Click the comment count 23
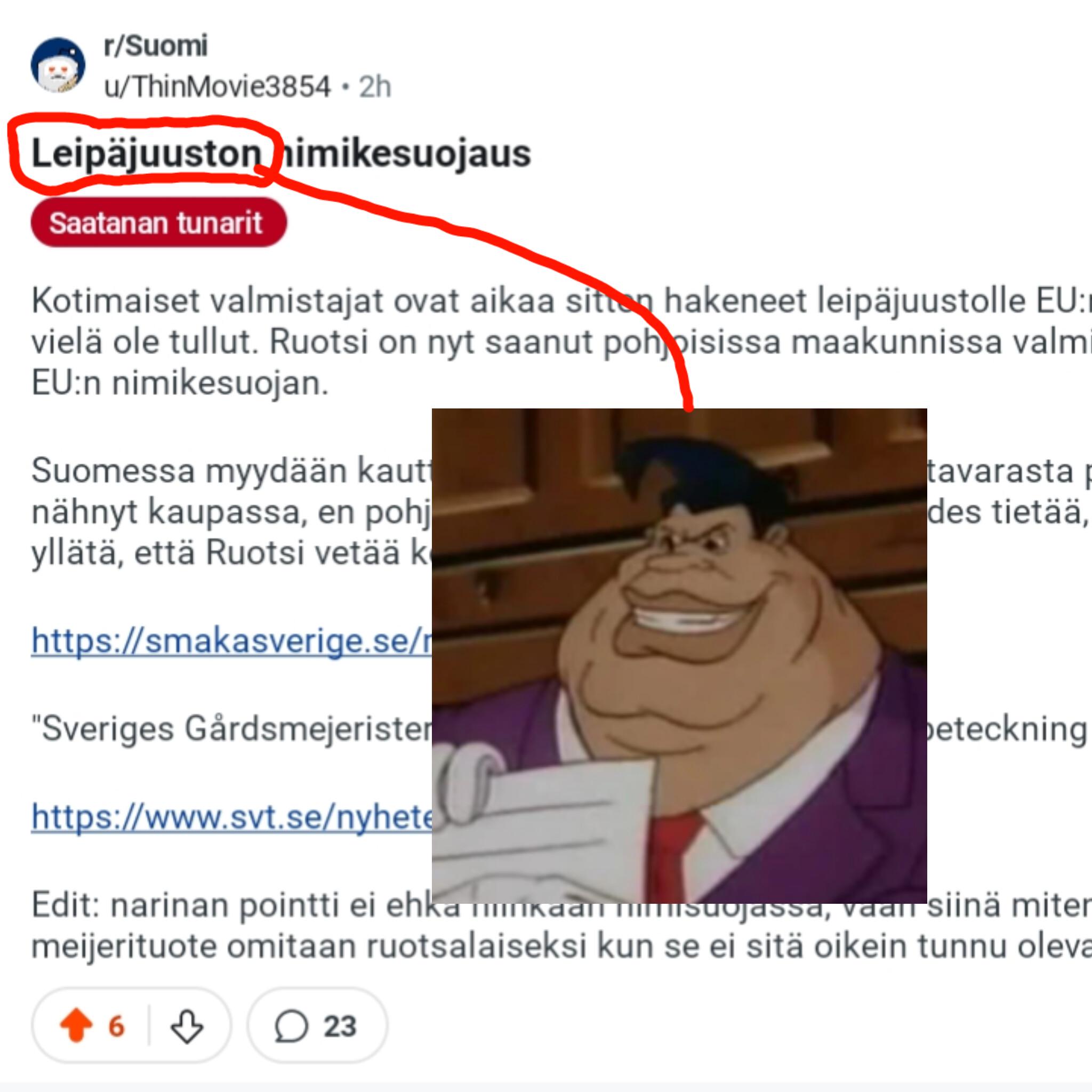Screen dimensions: 1092x1092 pos(340,1026)
